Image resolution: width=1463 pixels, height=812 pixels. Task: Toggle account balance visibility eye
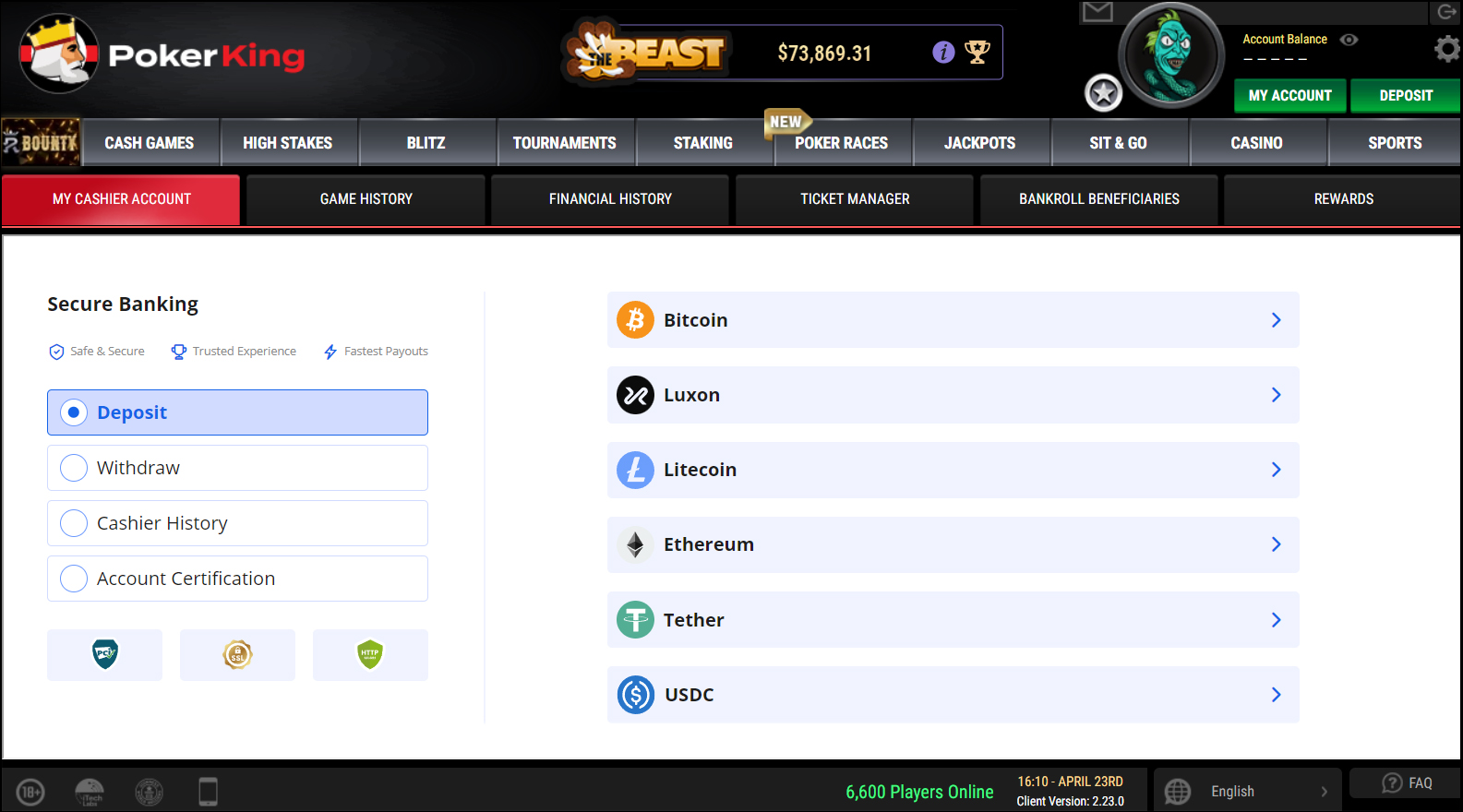click(x=1349, y=40)
